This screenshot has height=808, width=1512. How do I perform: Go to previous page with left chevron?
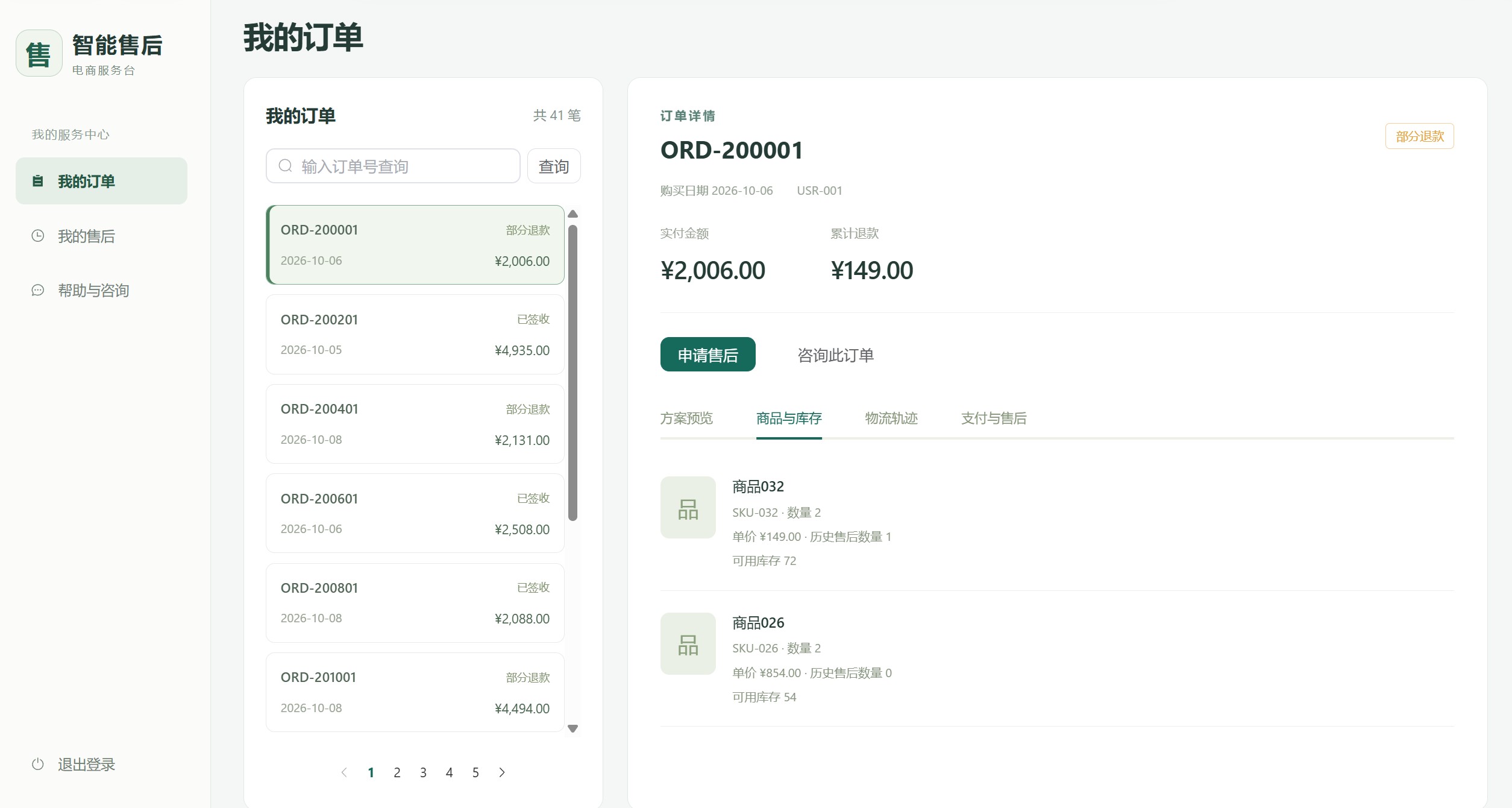click(344, 772)
